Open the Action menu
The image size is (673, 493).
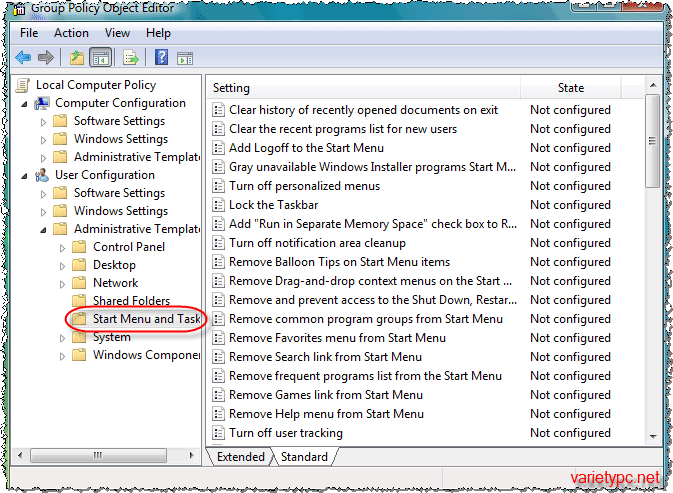[x=71, y=33]
